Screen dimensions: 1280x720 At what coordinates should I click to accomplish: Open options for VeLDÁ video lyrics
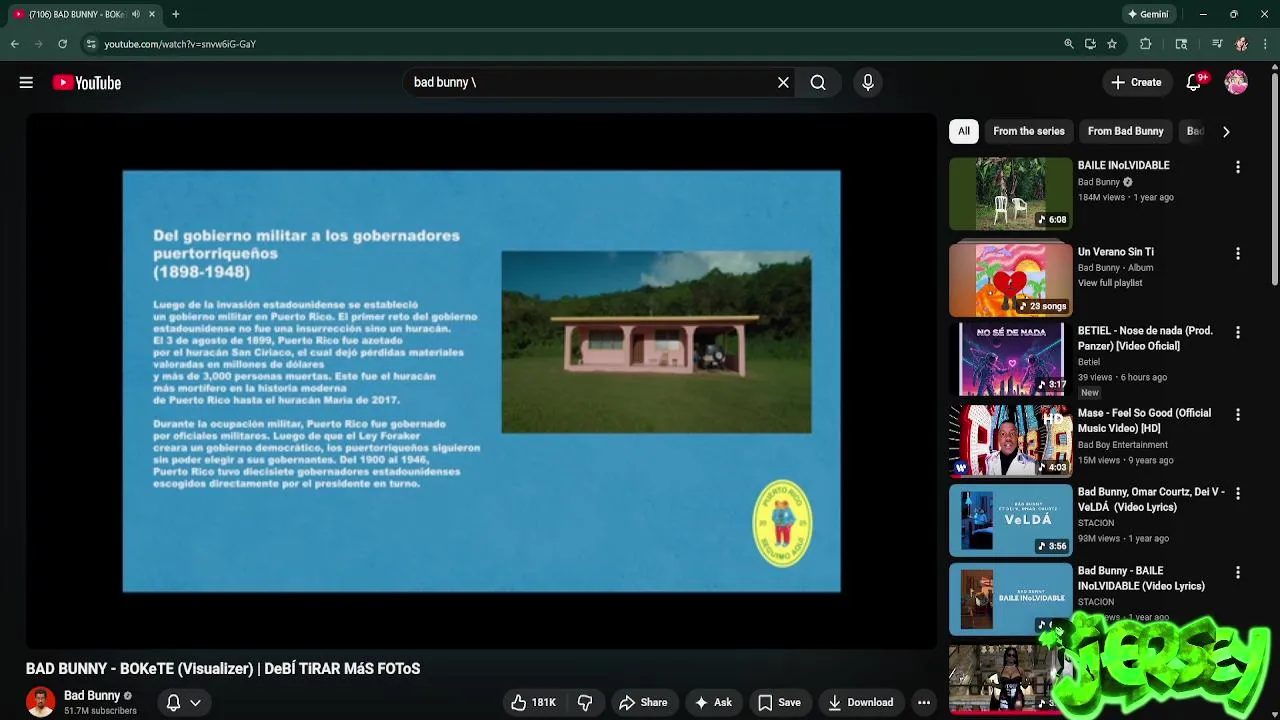click(1238, 494)
